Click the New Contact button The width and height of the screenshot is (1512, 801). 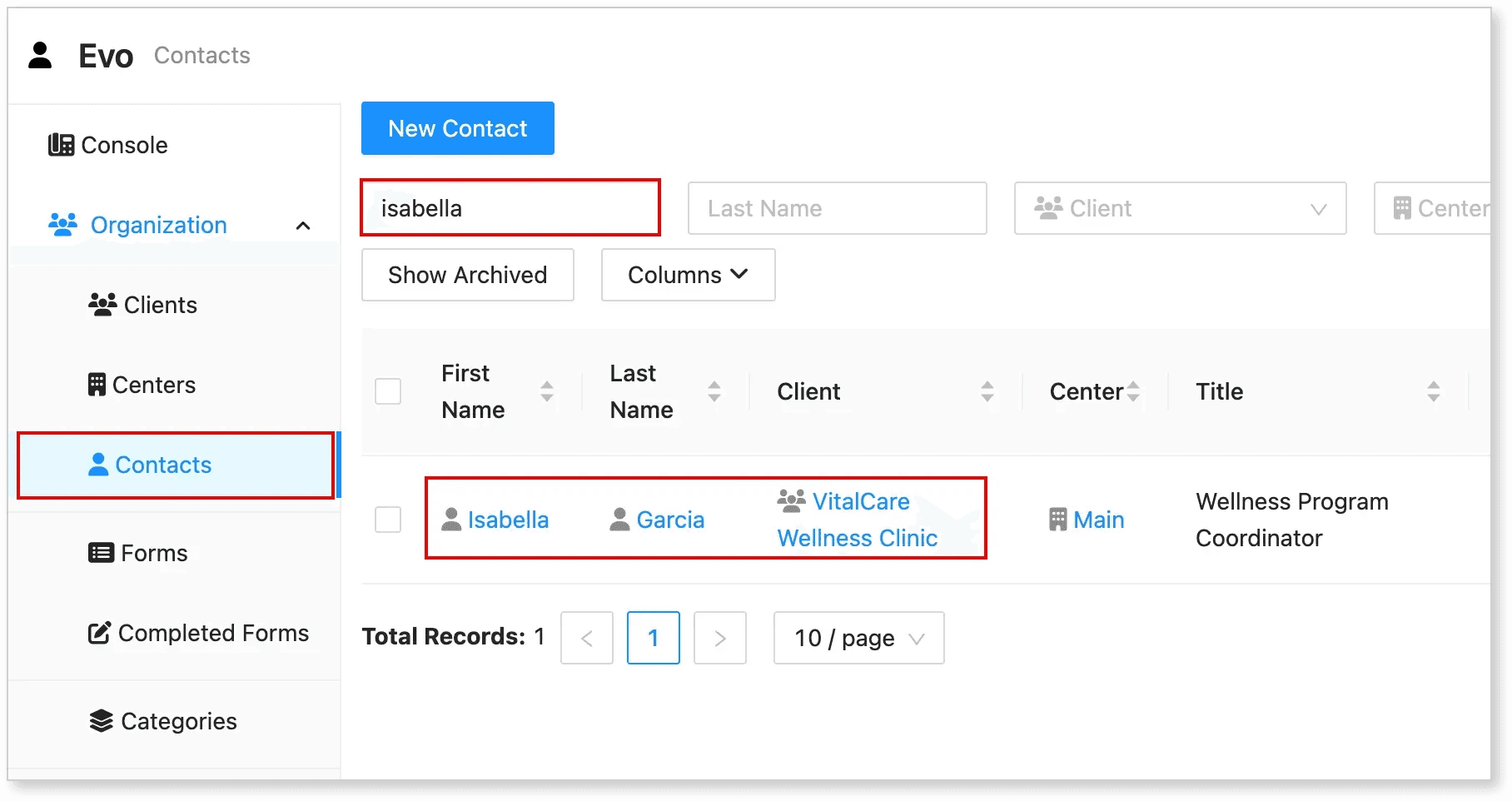click(458, 128)
